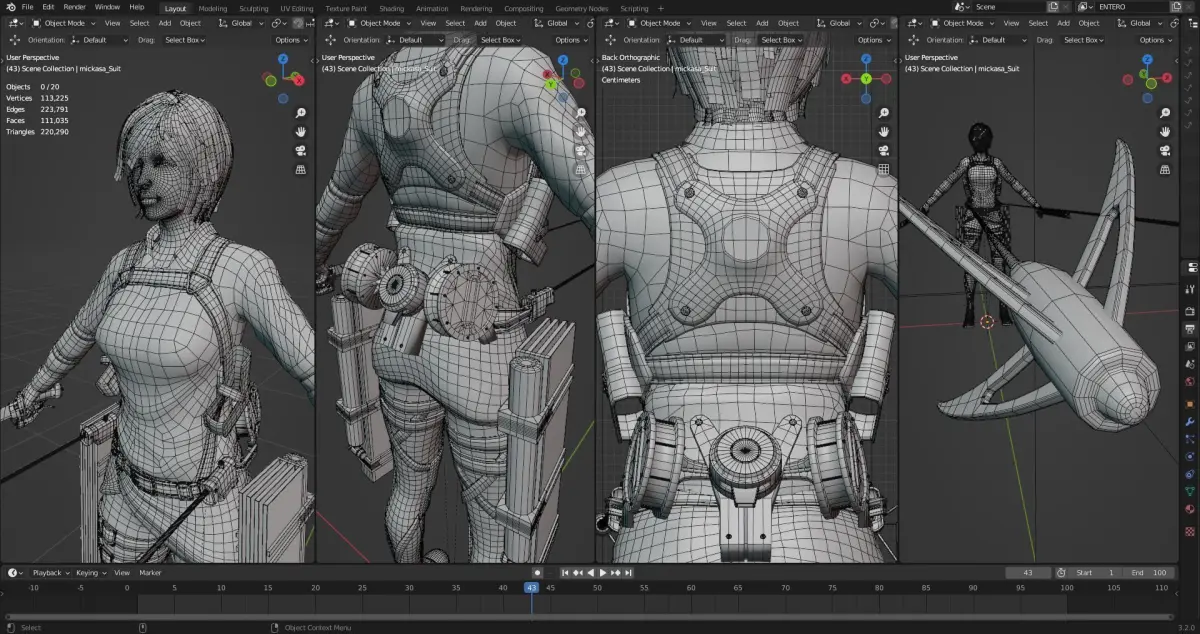Click the pan hand icon in the leftmost viewport

[300, 132]
